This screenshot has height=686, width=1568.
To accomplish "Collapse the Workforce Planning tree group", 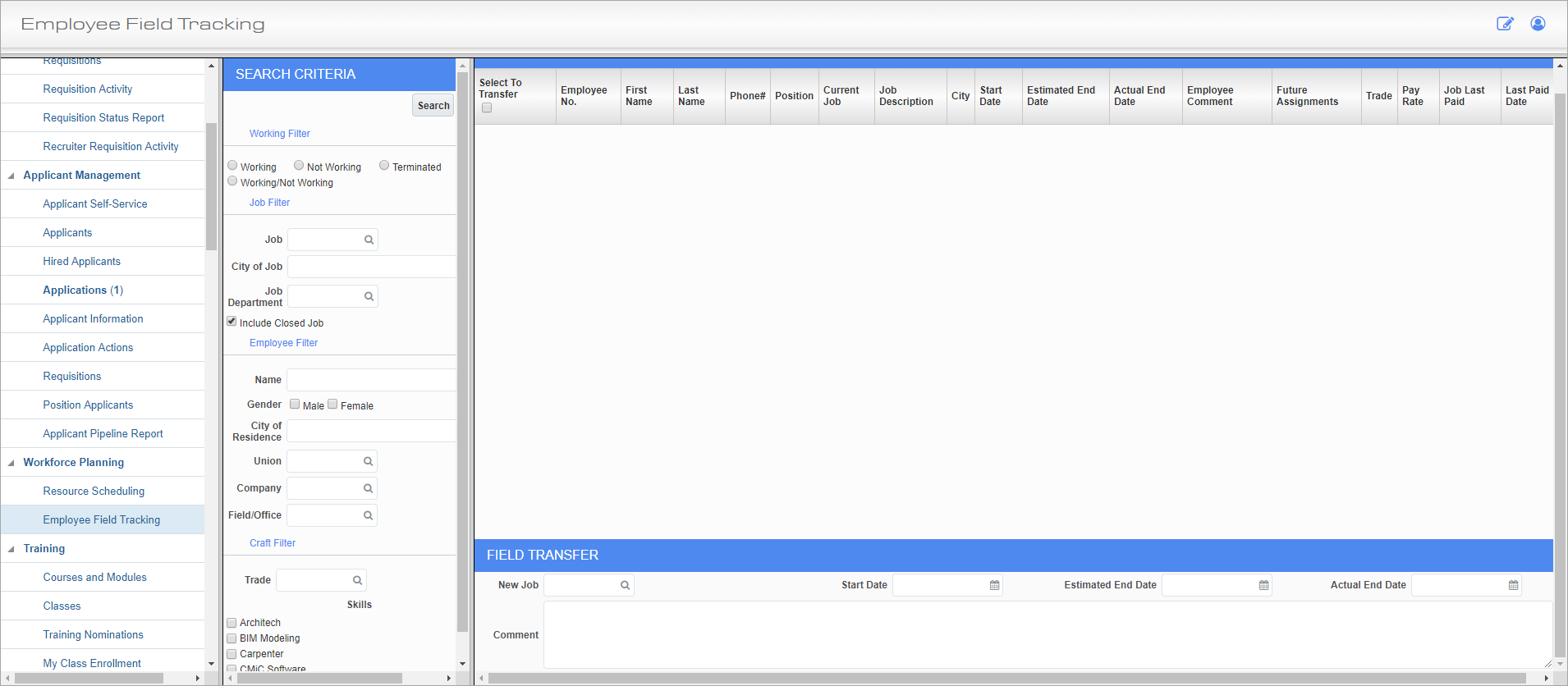I will pos(11,463).
